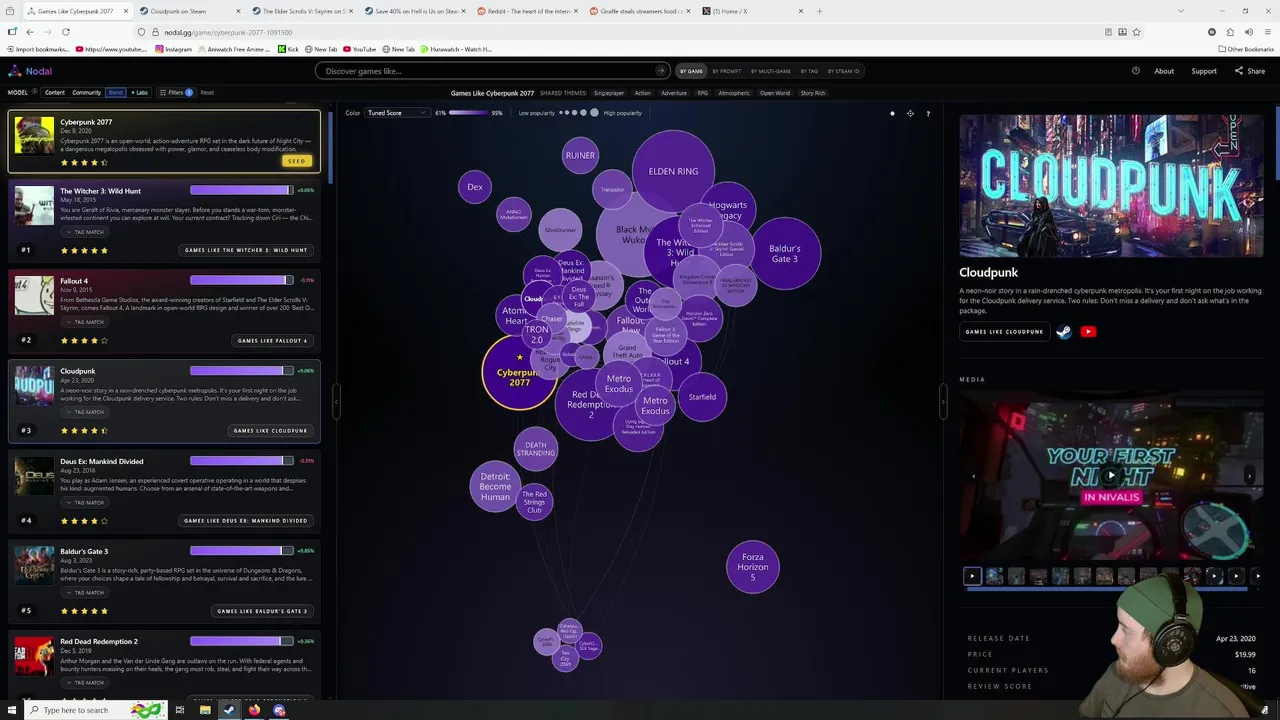Open the Hurawatch bookmark

tap(457, 49)
